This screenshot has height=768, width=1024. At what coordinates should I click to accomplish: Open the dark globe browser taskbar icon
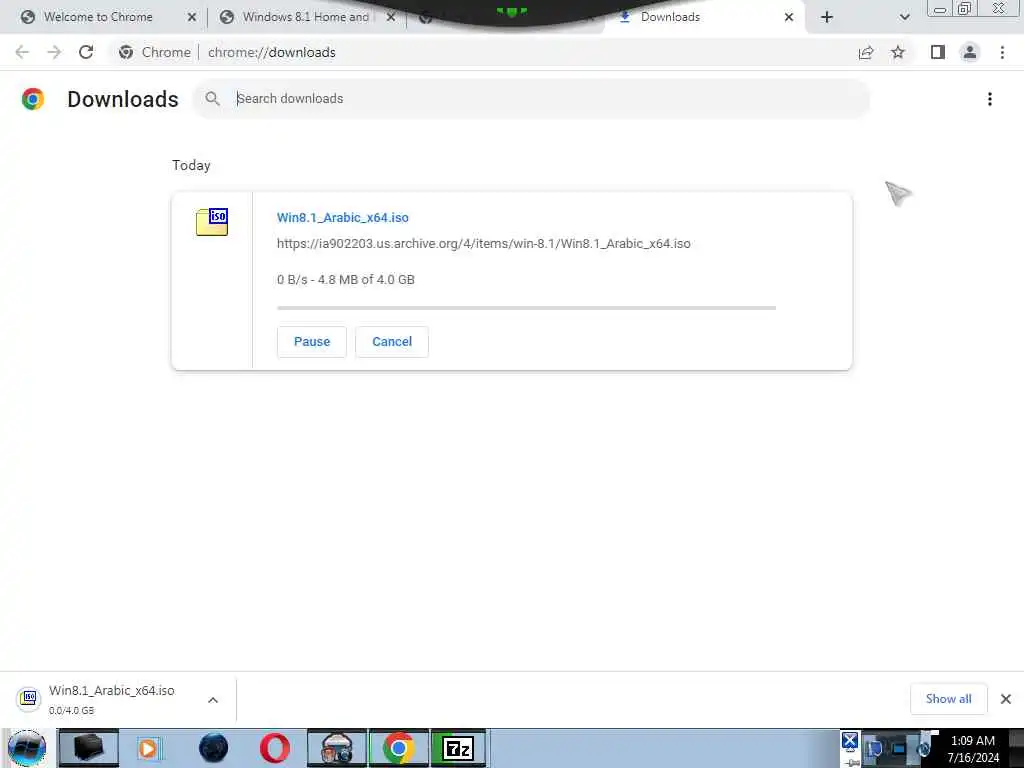(x=214, y=748)
